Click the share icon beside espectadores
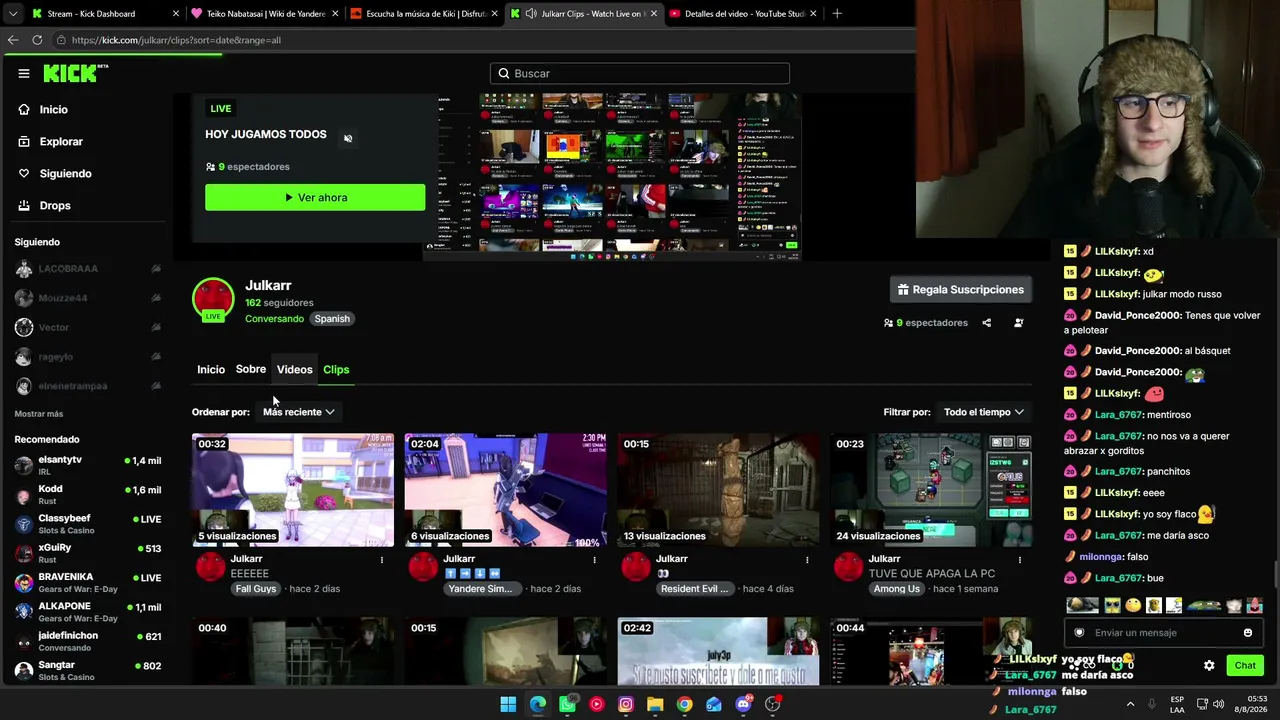This screenshot has height=720, width=1280. (986, 323)
